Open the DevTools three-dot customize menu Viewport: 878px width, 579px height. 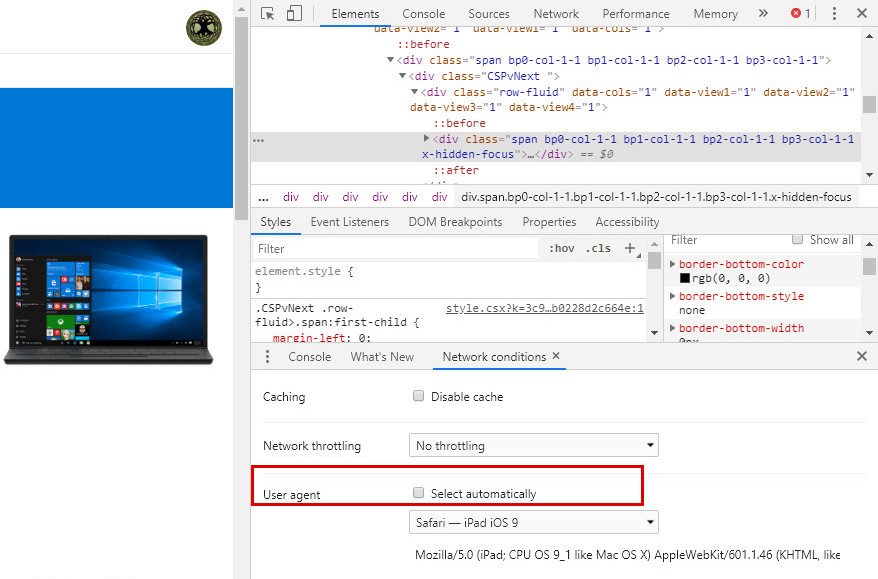(834, 13)
